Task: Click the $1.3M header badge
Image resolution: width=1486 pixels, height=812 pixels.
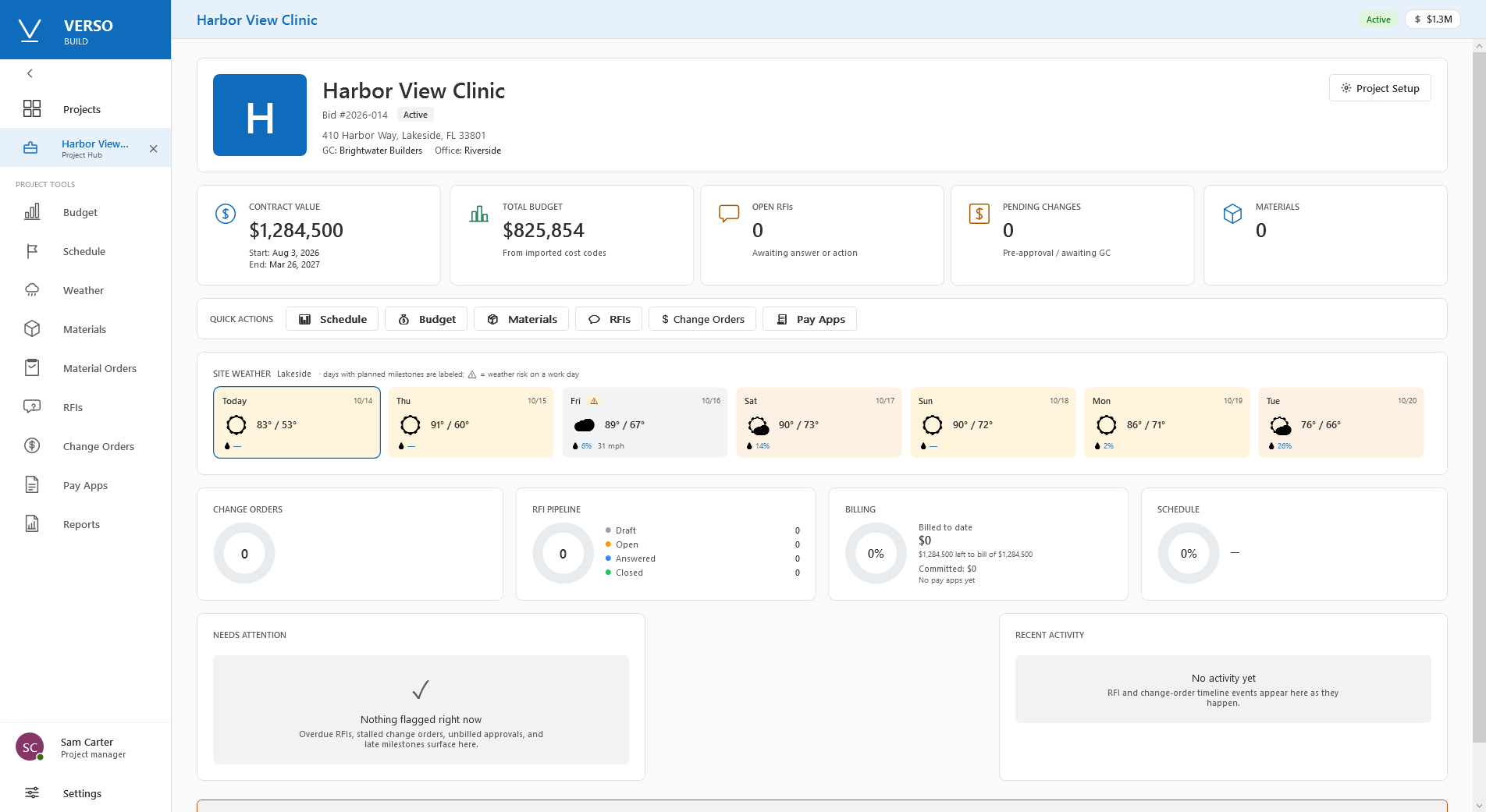Action: [1434, 20]
